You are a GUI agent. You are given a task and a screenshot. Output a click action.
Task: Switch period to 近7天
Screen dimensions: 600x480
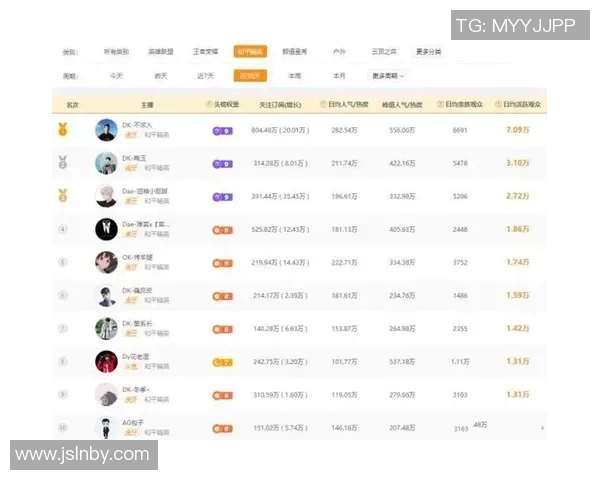click(205, 76)
